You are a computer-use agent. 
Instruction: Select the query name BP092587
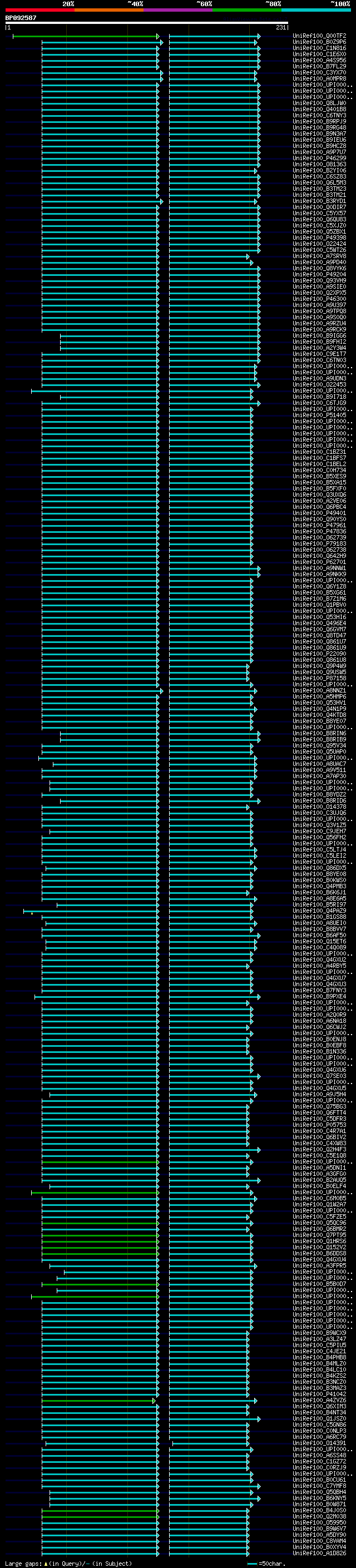(x=21, y=18)
